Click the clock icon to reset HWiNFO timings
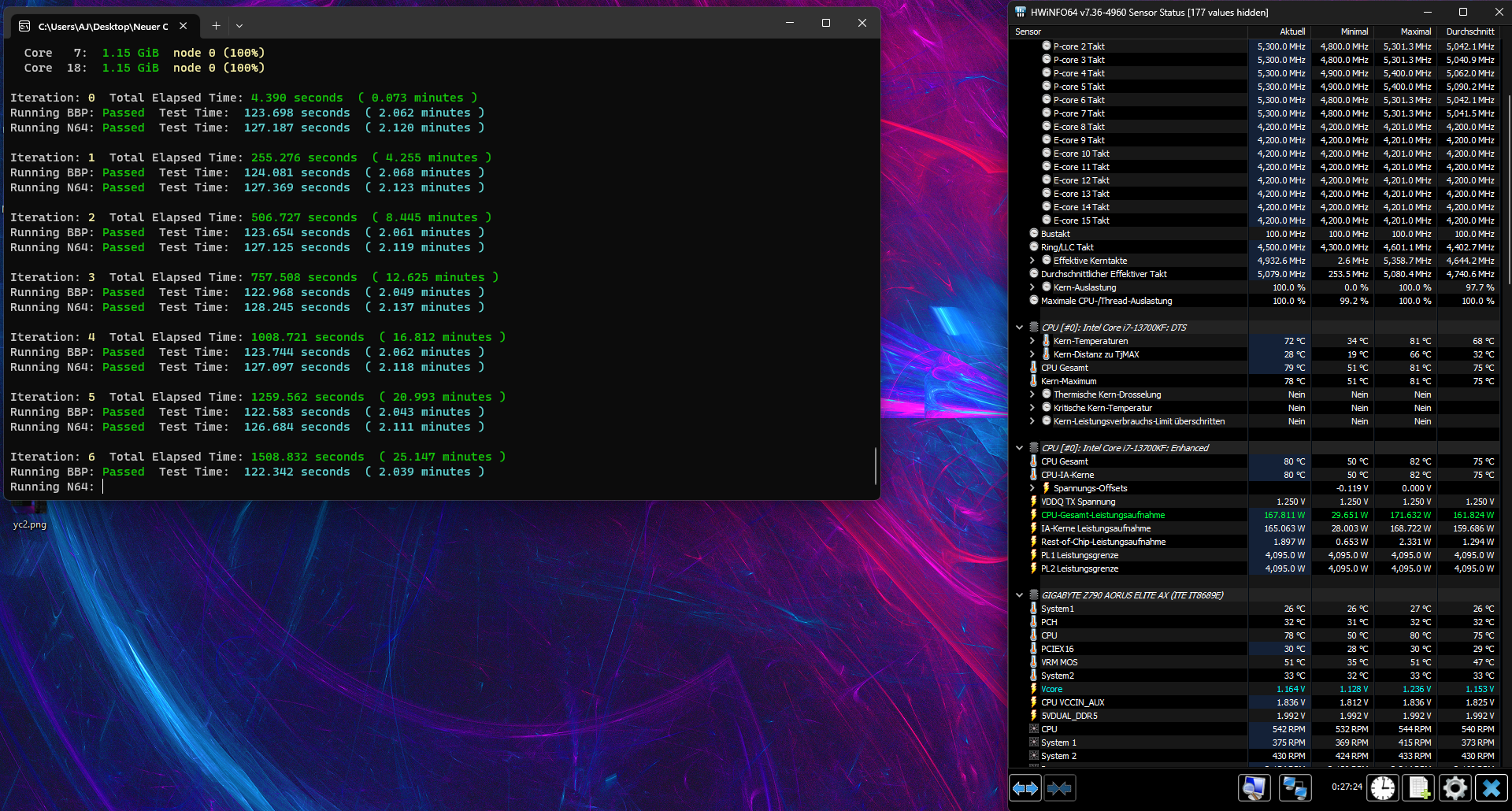1512x811 pixels. coord(1383,787)
